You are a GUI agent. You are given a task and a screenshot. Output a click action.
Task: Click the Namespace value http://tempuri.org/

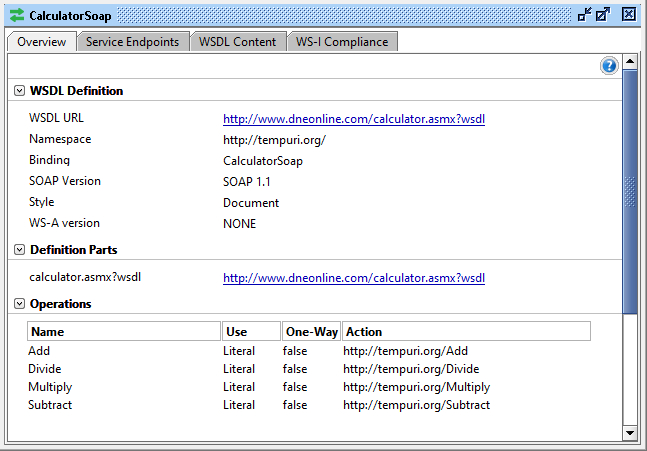tap(274, 140)
